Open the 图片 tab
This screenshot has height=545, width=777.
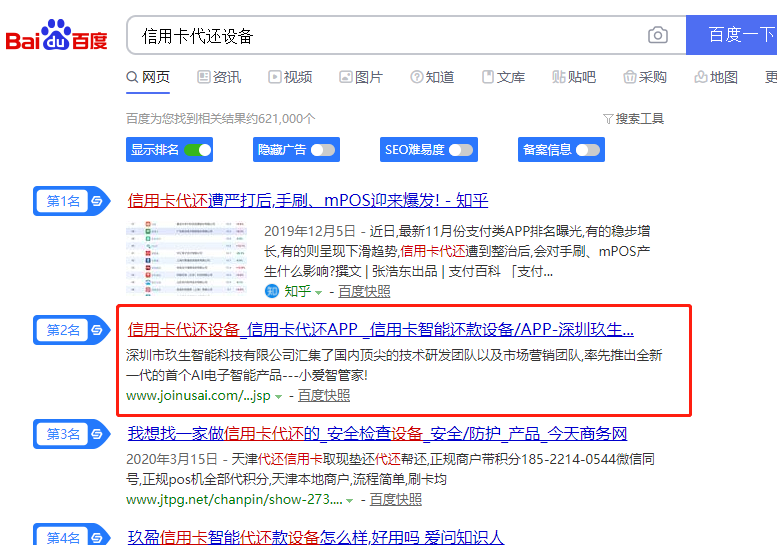click(361, 77)
